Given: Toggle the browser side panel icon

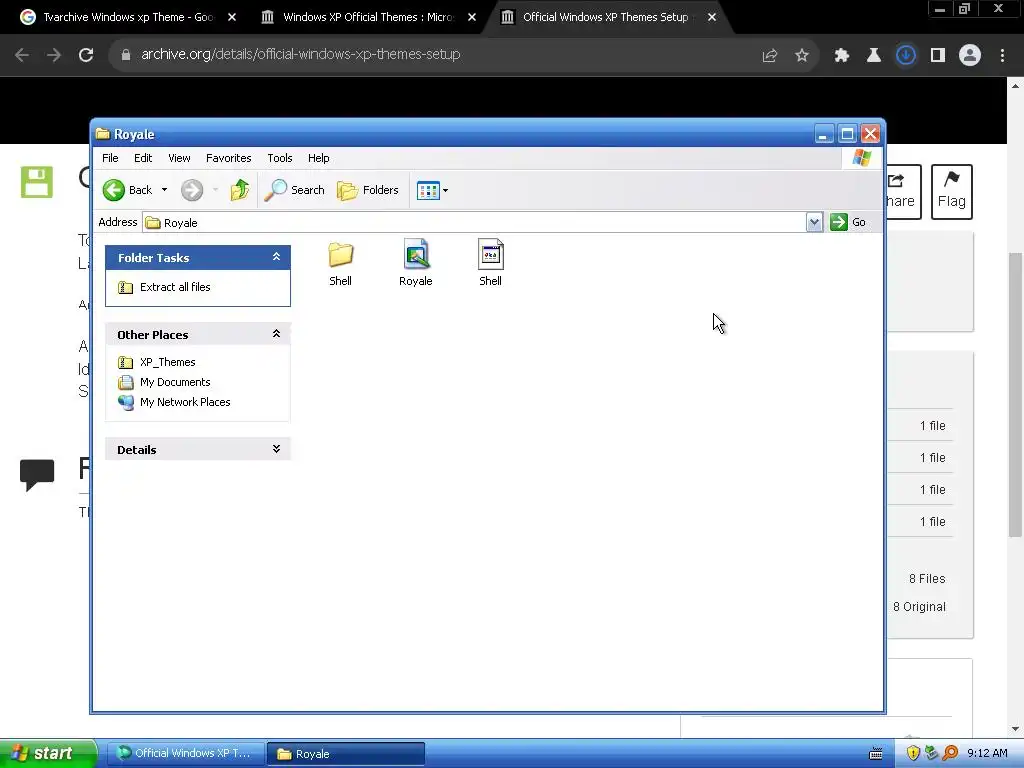Looking at the screenshot, I should pos(938,56).
